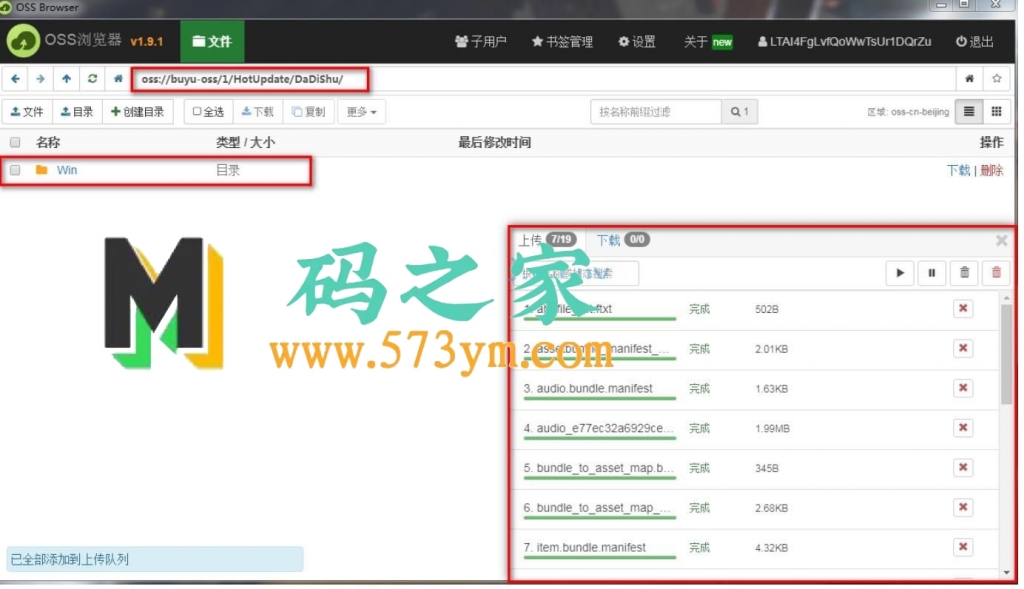Click the toolbar 下载 button
Screen dimensions: 1024x589
point(257,112)
